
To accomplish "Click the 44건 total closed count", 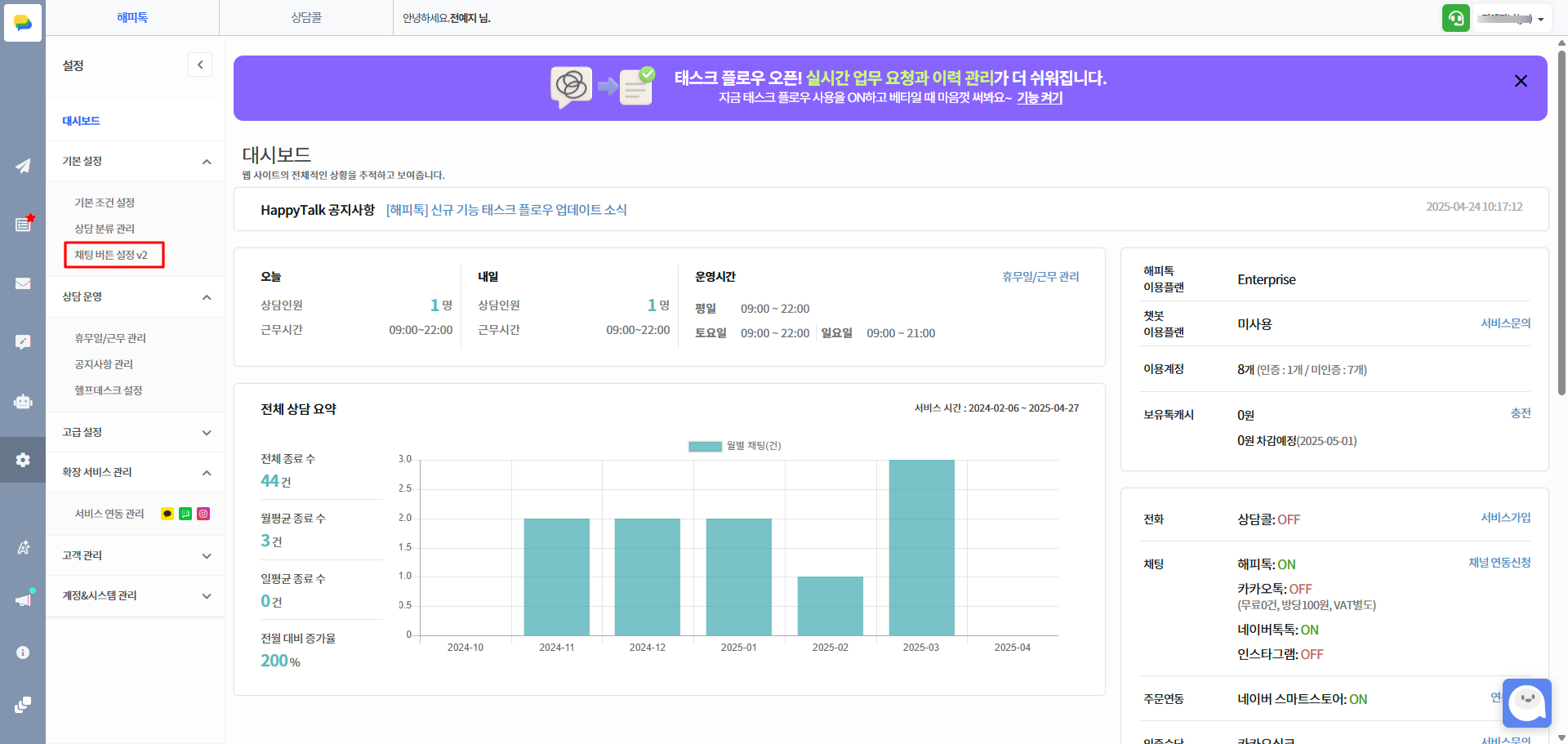I will (276, 481).
